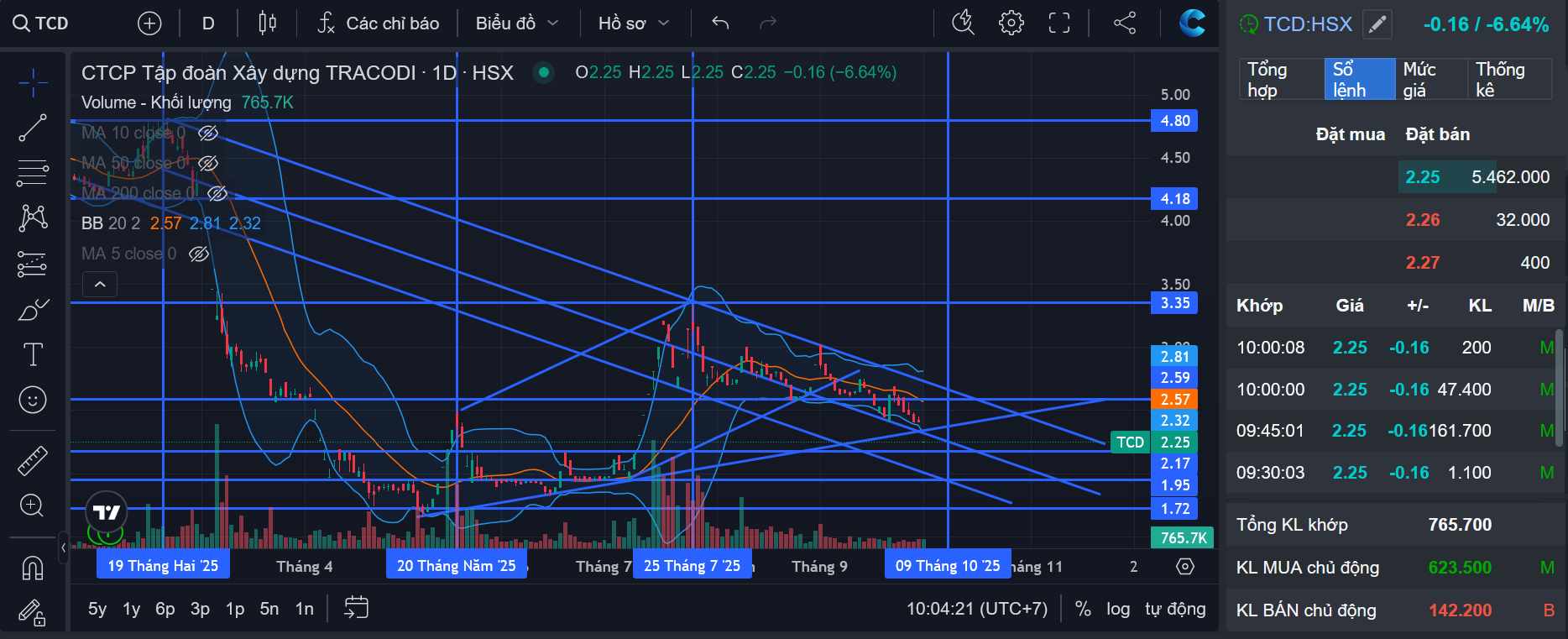Open the quick search lightning icon
1568x639 pixels.
964,24
